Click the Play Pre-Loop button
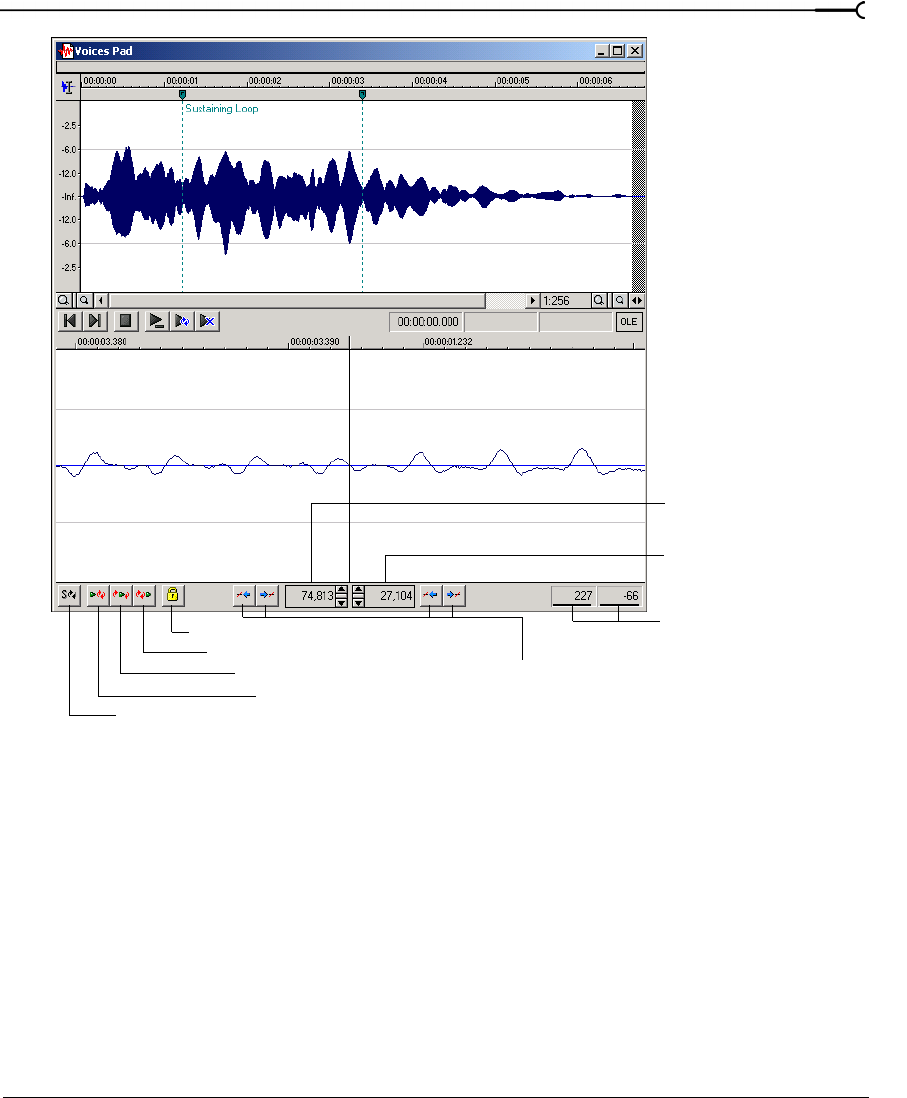Viewport: 907px width, 1098px height. click(x=98, y=595)
